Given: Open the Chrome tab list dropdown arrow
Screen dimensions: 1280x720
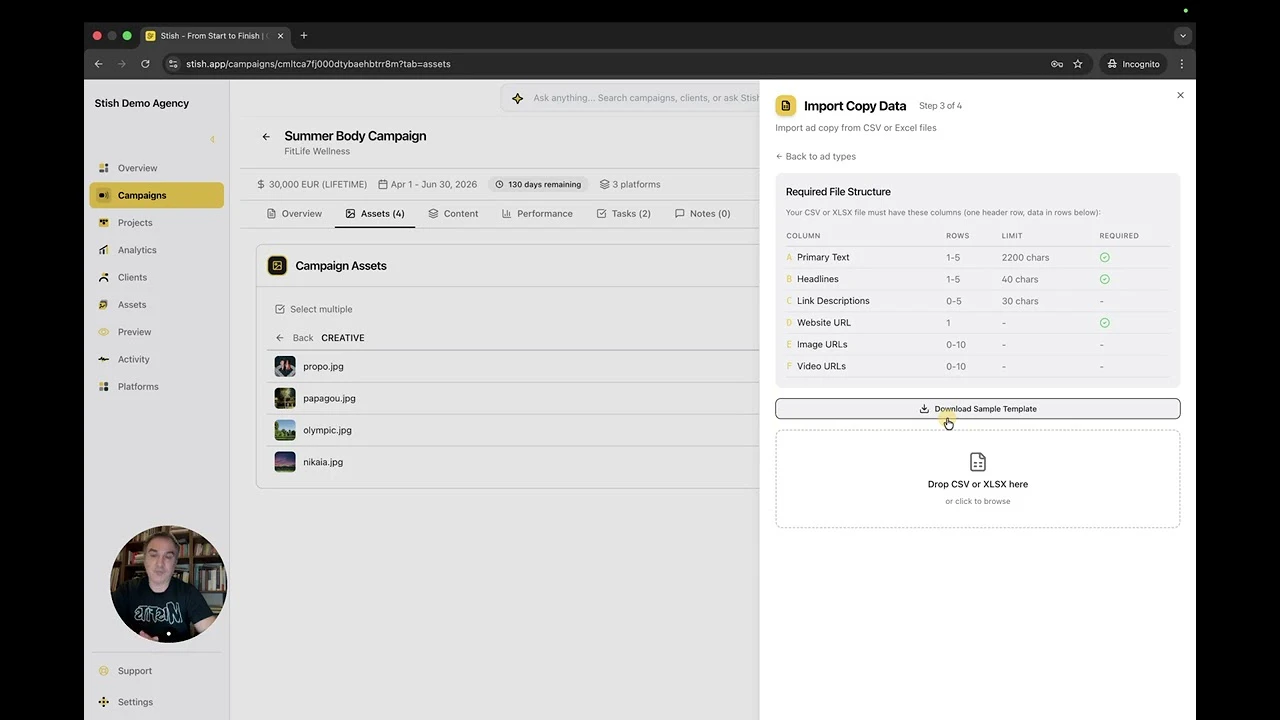Looking at the screenshot, I should tap(1183, 36).
